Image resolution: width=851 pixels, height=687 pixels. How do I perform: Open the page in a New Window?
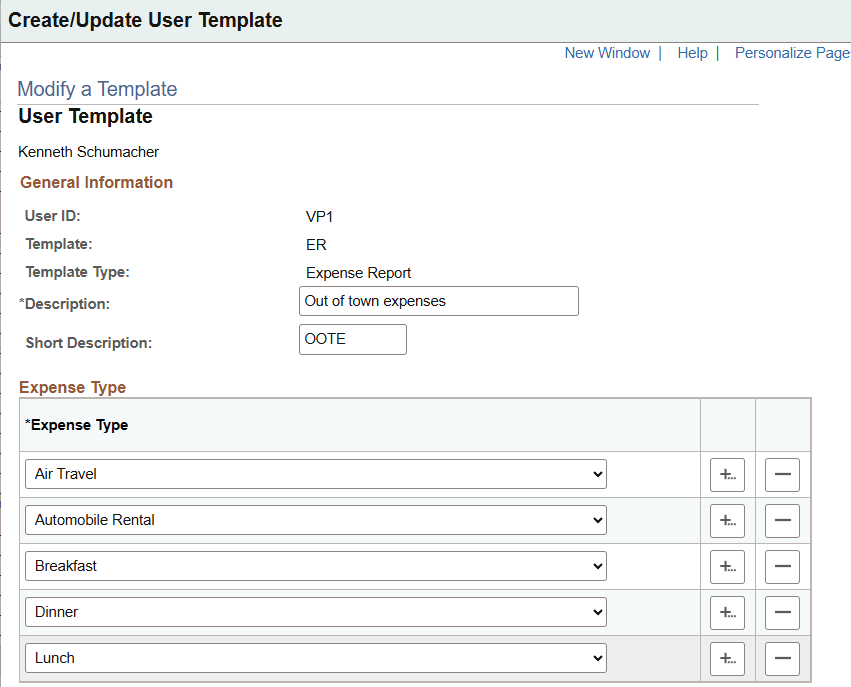click(x=607, y=53)
